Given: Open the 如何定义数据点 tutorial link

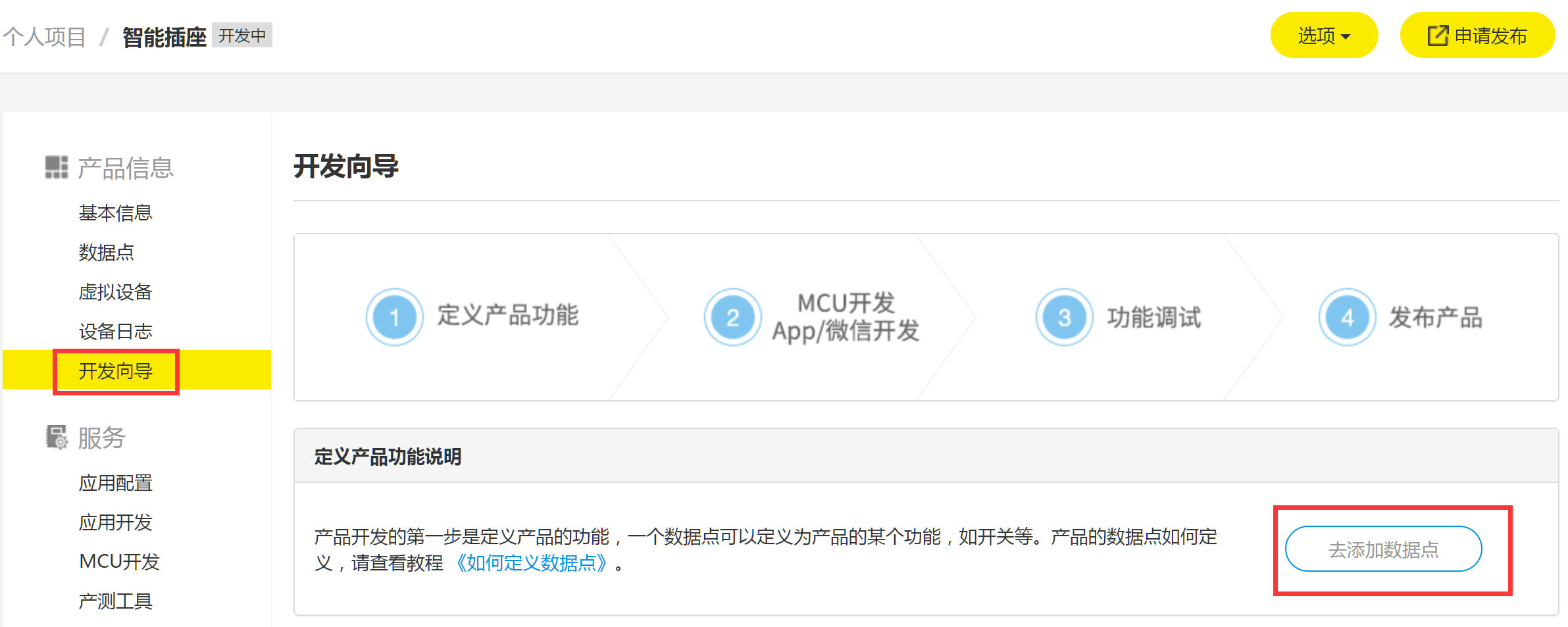Looking at the screenshot, I should click(531, 563).
